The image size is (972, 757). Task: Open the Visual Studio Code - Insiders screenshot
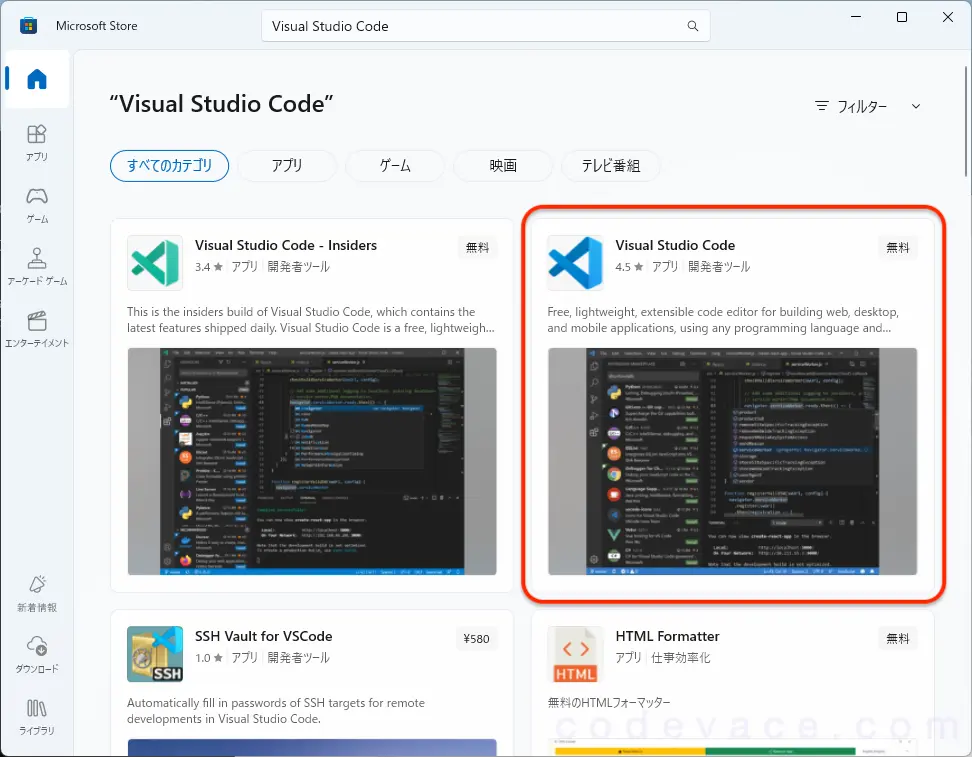coord(312,461)
